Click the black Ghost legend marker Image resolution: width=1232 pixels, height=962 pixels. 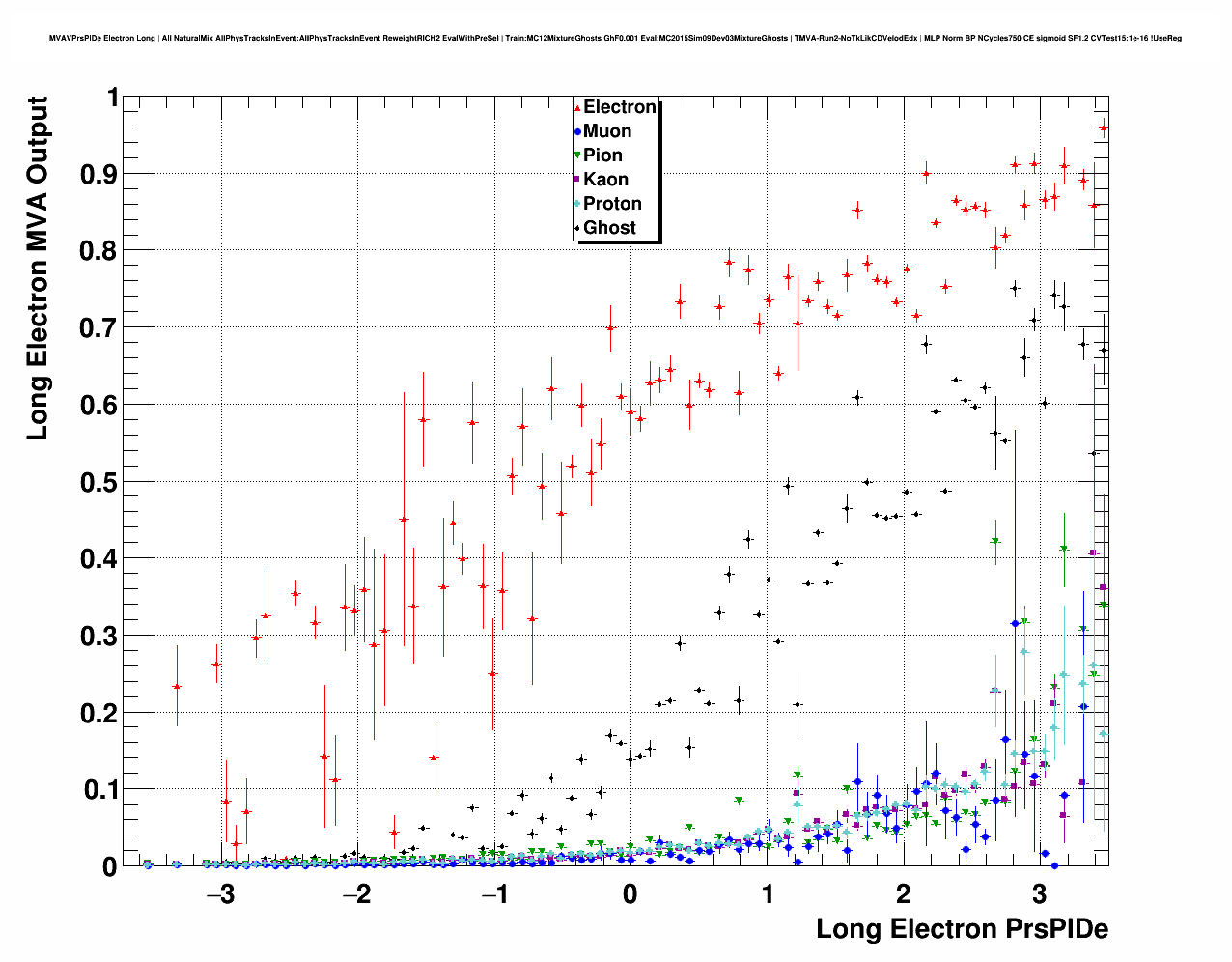point(577,228)
